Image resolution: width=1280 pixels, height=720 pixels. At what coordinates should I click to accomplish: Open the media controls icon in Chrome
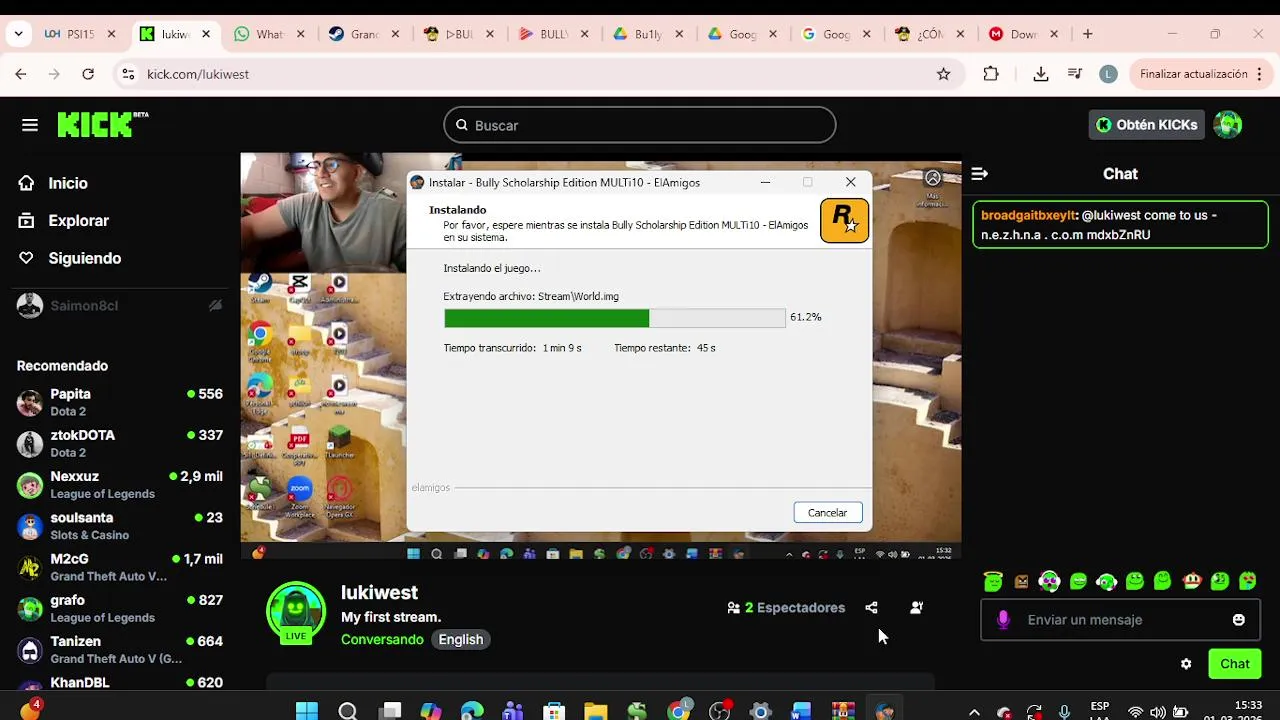(x=1075, y=74)
